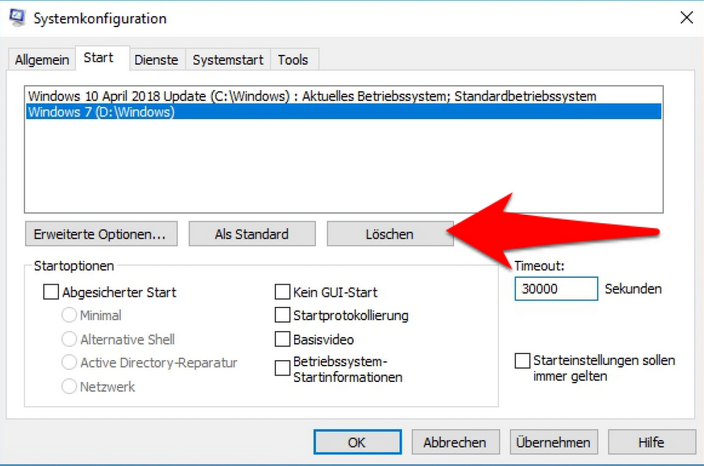Choose Active Directory-Reparatur radio option
704x466 pixels.
point(69,362)
